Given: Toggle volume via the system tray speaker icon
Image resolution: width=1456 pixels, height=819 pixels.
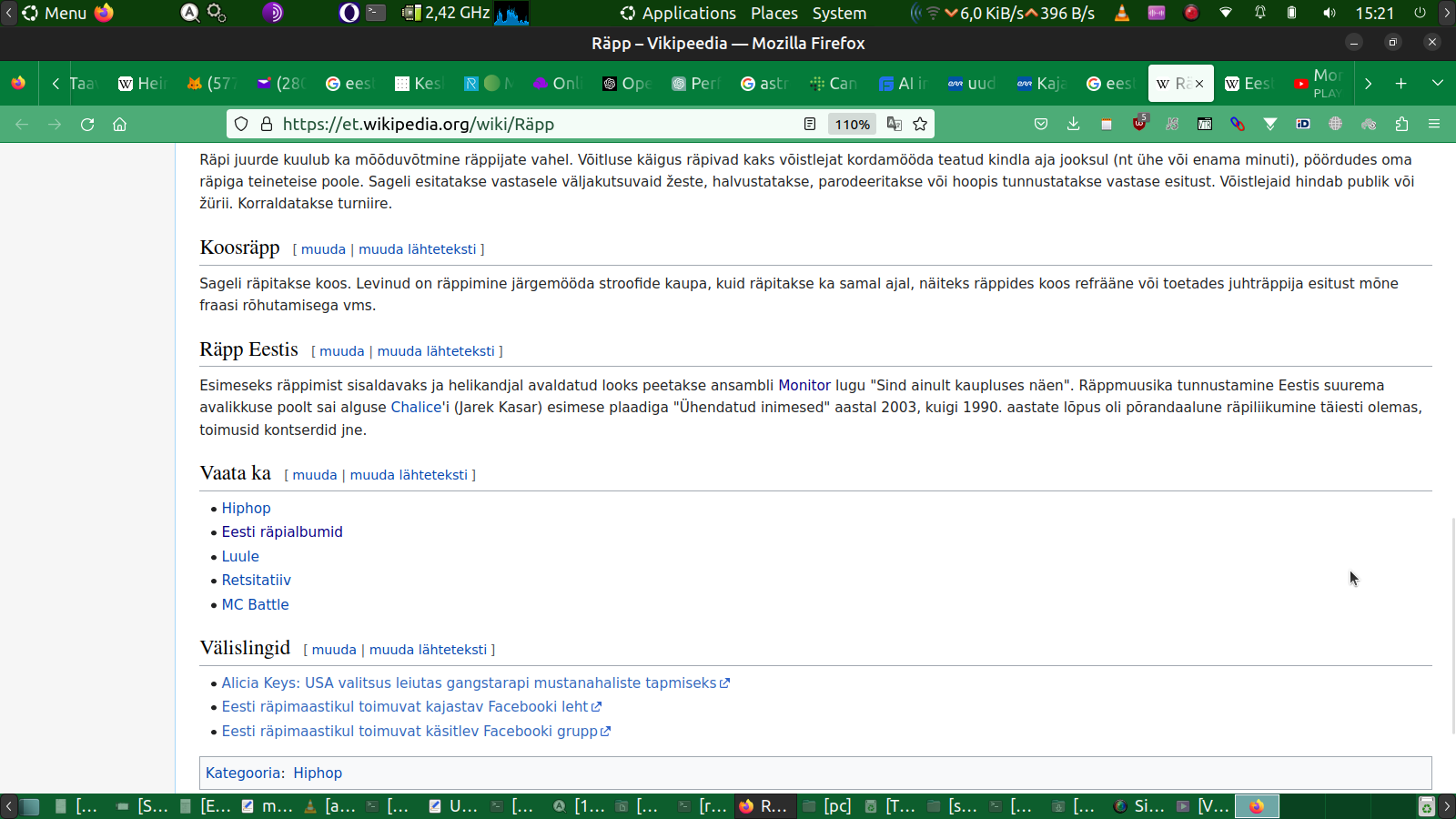Looking at the screenshot, I should click(x=1330, y=13).
